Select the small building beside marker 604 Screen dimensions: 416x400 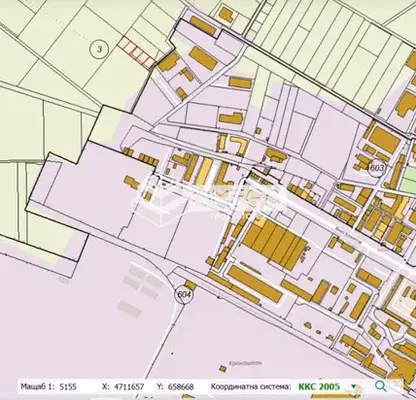click(x=190, y=285)
